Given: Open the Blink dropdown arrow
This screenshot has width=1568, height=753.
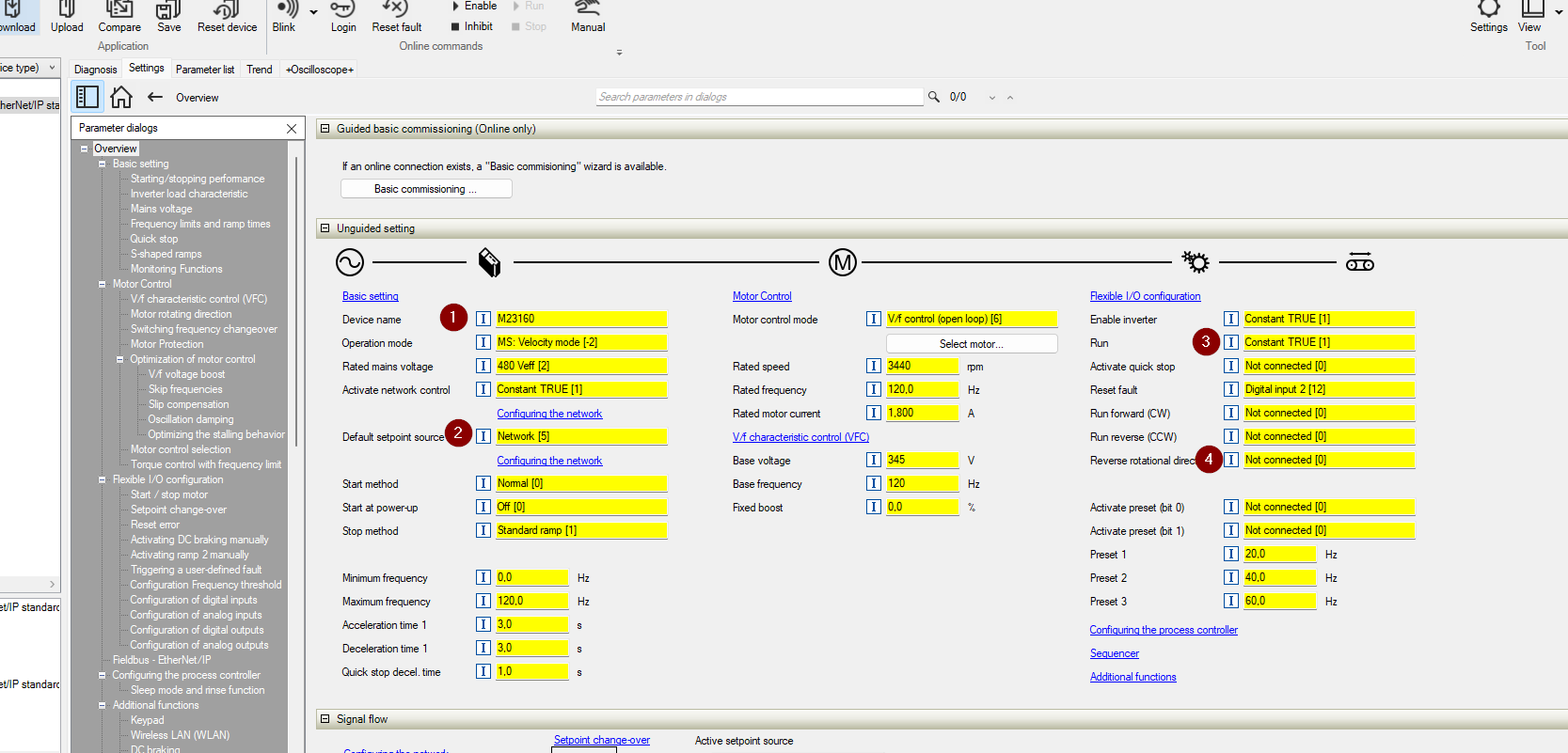Looking at the screenshot, I should 314,12.
